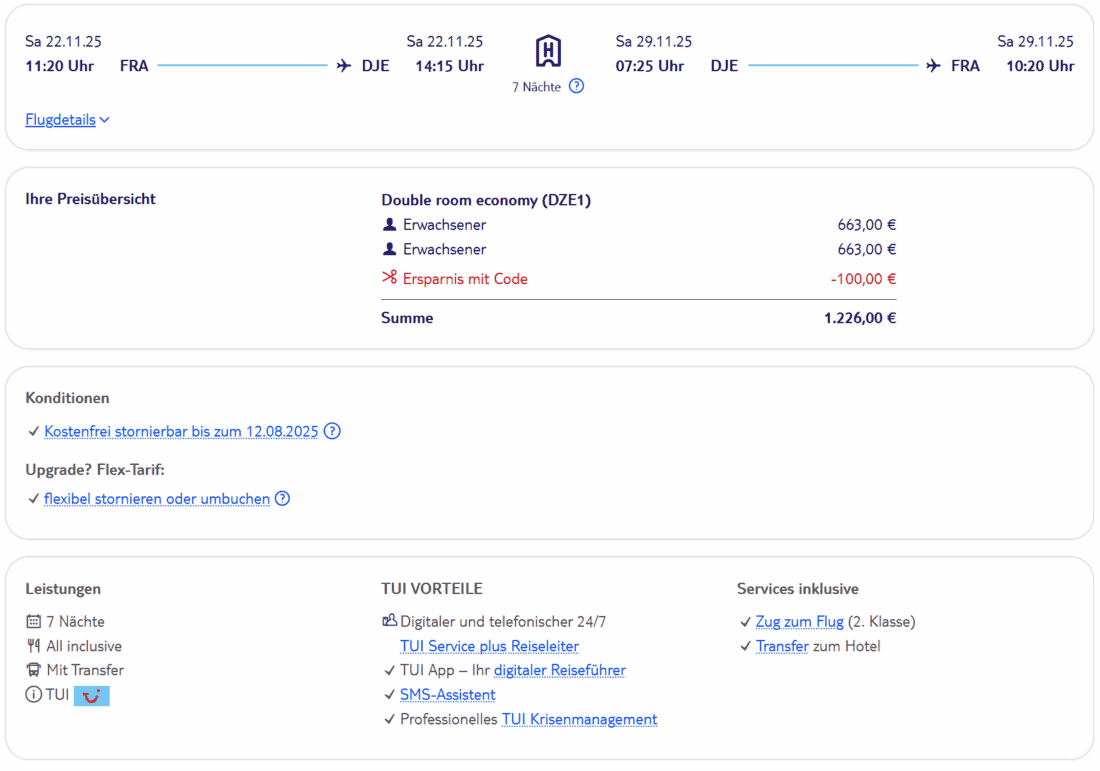Image resolution: width=1100 pixels, height=771 pixels.
Task: Open the digitaler Reiseführer link
Action: (x=559, y=670)
